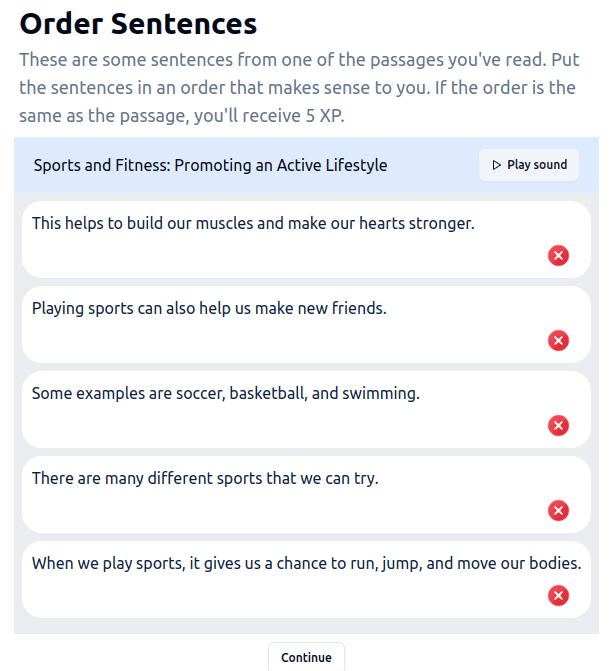Select the 'When we play sports' sentence text
Screen dimensions: 610x671
306,563
